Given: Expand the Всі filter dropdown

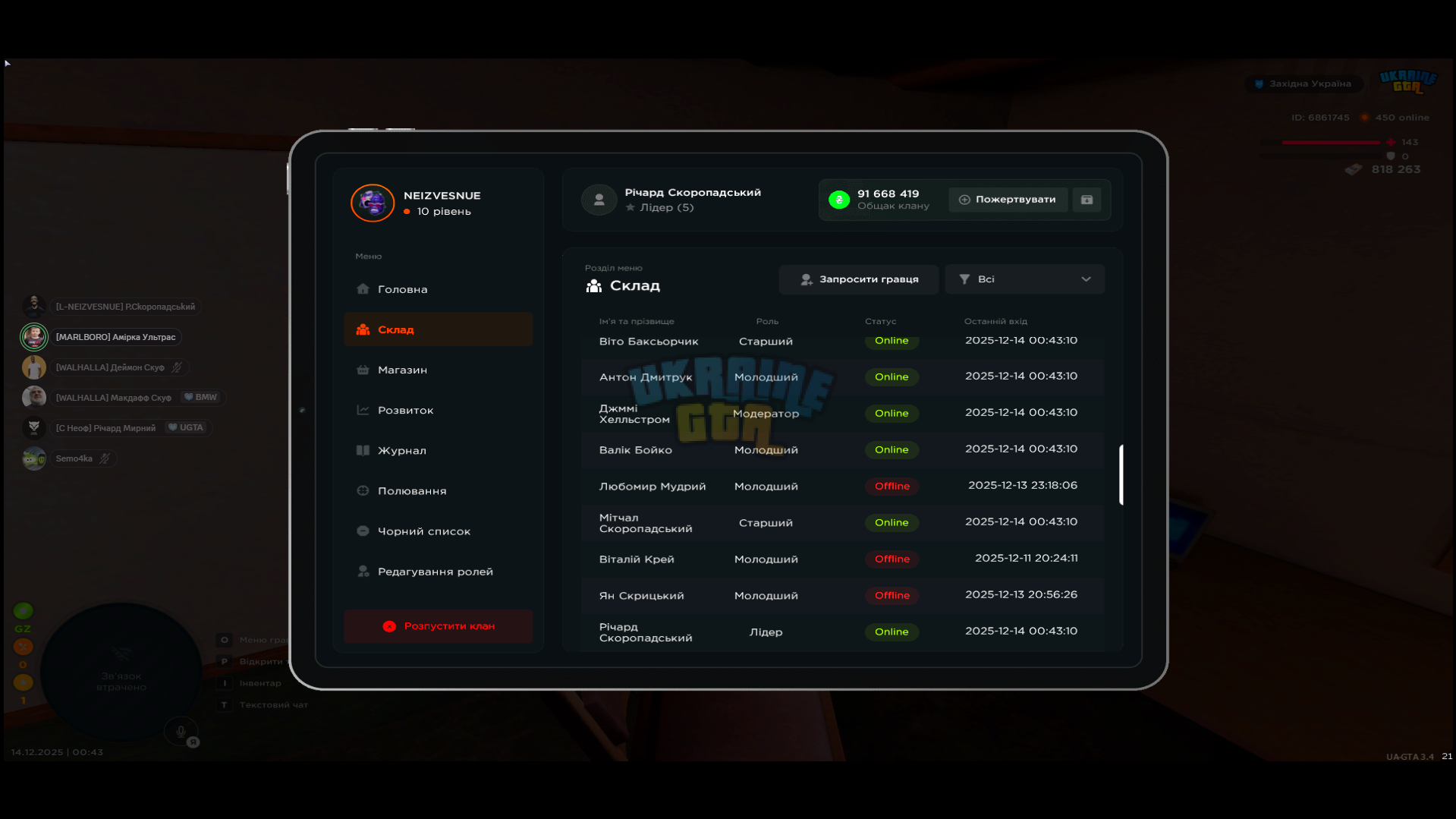Looking at the screenshot, I should pyautogui.click(x=1024, y=279).
